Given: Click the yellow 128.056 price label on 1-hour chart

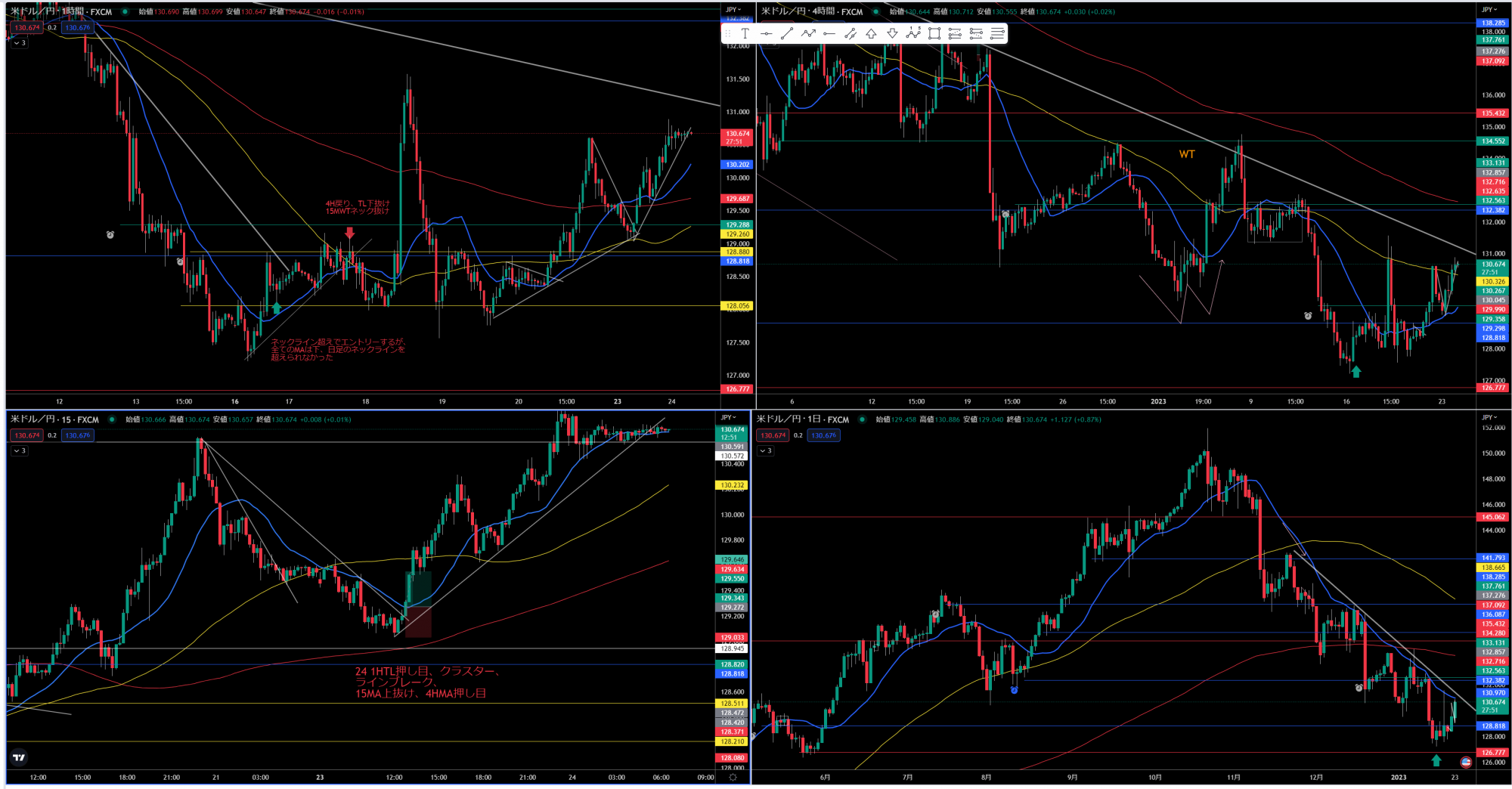Looking at the screenshot, I should pos(738,306).
